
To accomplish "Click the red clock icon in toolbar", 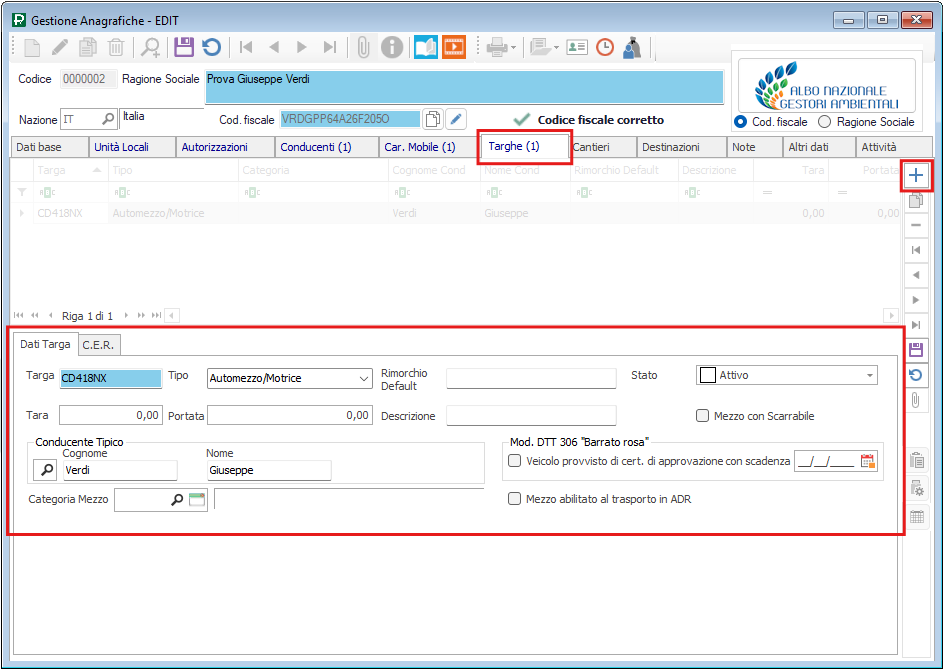I will (x=605, y=47).
